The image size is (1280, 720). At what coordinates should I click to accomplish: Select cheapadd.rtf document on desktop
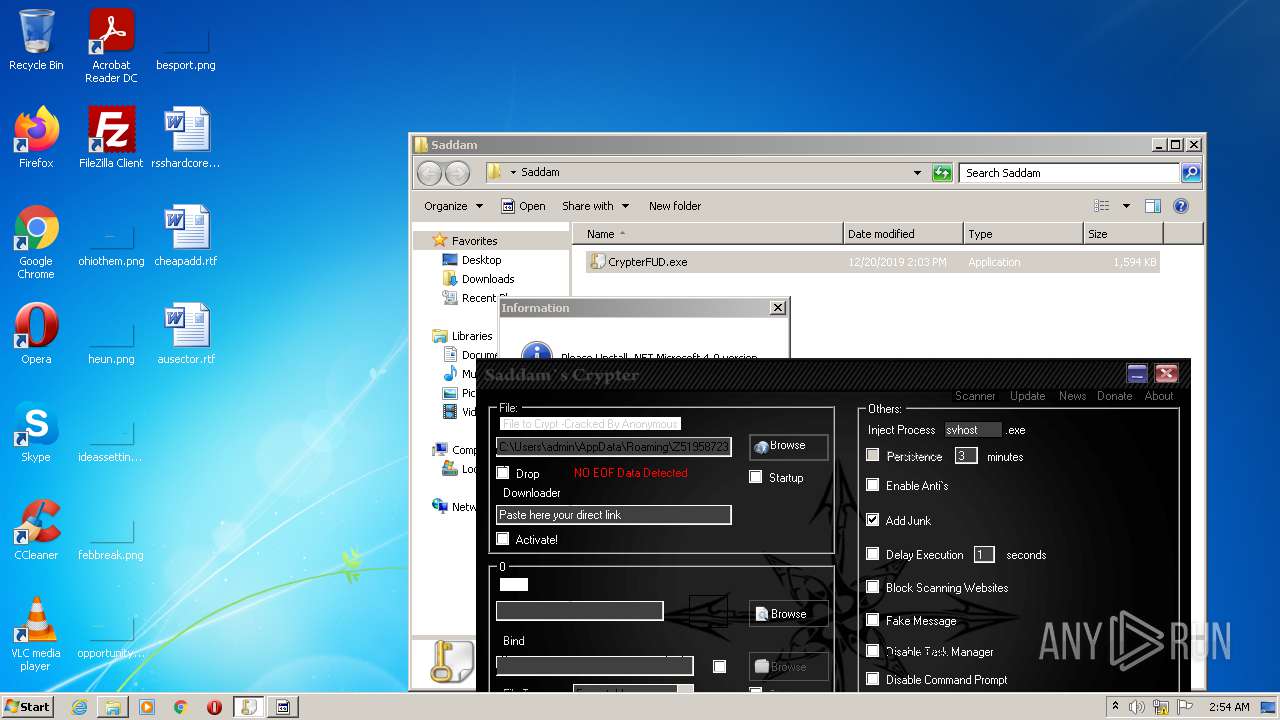(186, 235)
